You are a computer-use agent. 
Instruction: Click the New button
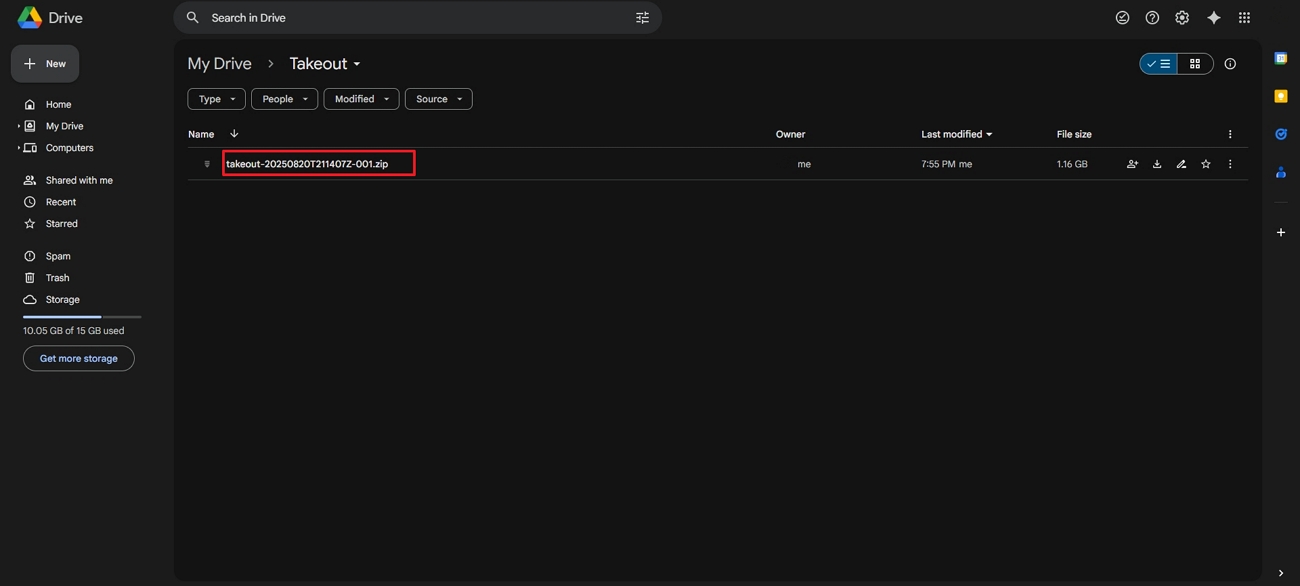click(44, 63)
